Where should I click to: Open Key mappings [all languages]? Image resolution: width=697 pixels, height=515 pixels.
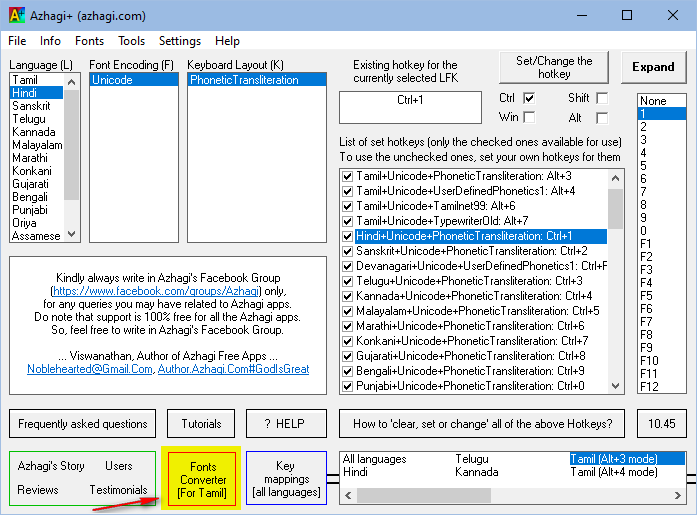point(286,478)
